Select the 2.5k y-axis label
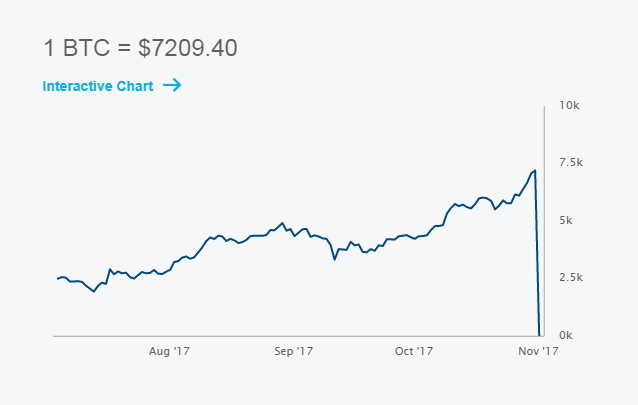 (571, 277)
